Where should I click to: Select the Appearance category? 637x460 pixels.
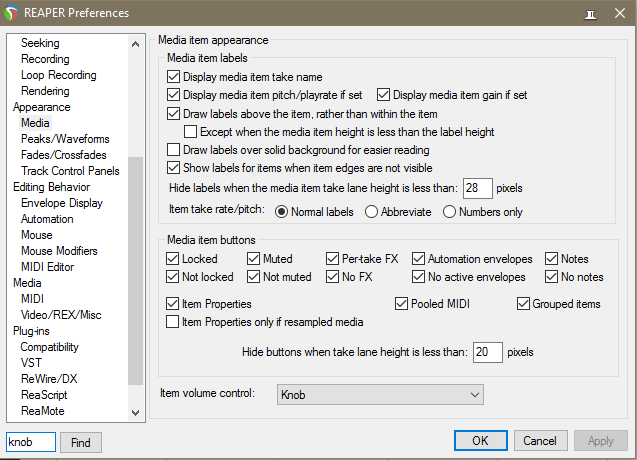[x=41, y=107]
